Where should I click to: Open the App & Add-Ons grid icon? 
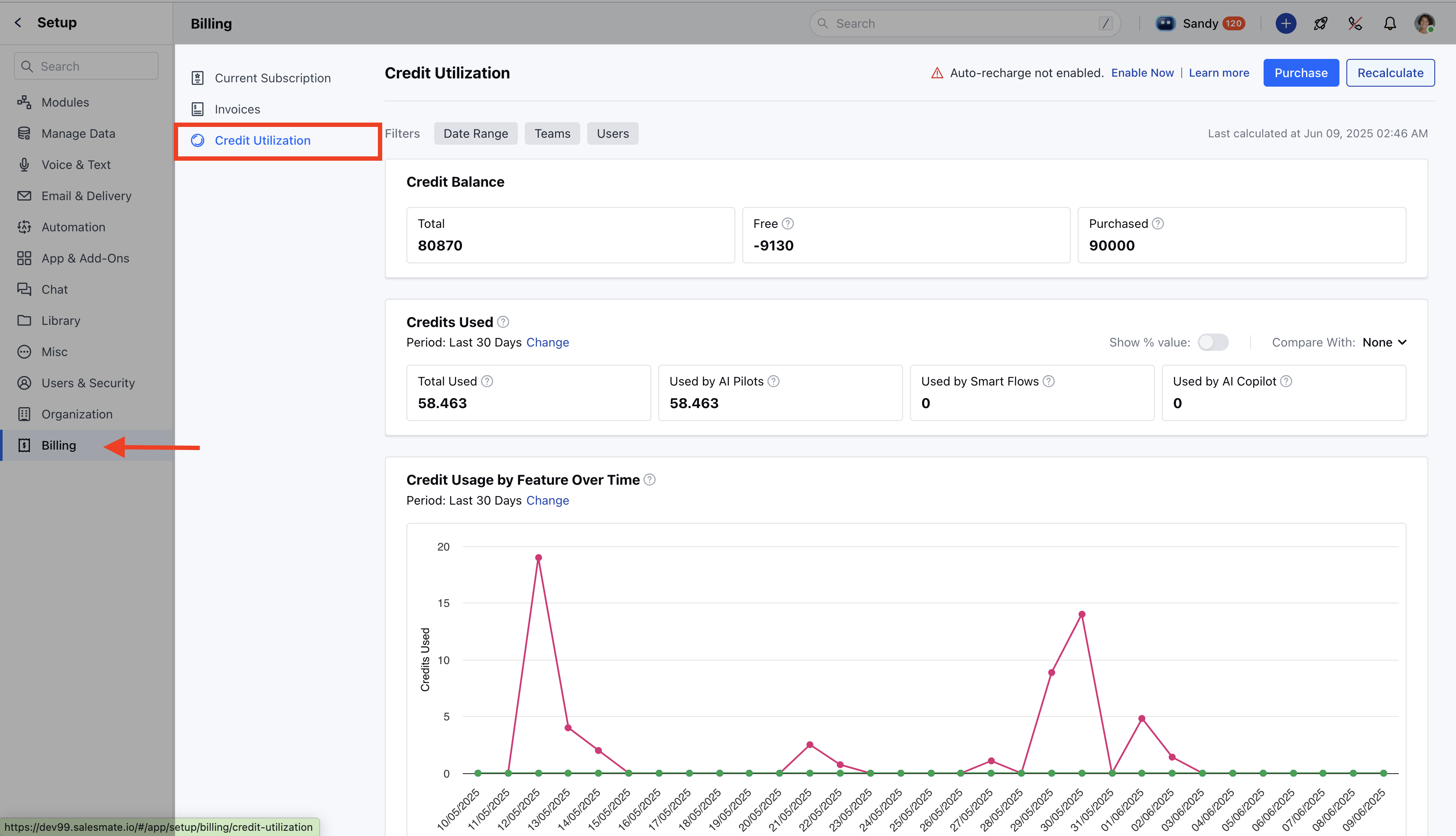point(24,258)
